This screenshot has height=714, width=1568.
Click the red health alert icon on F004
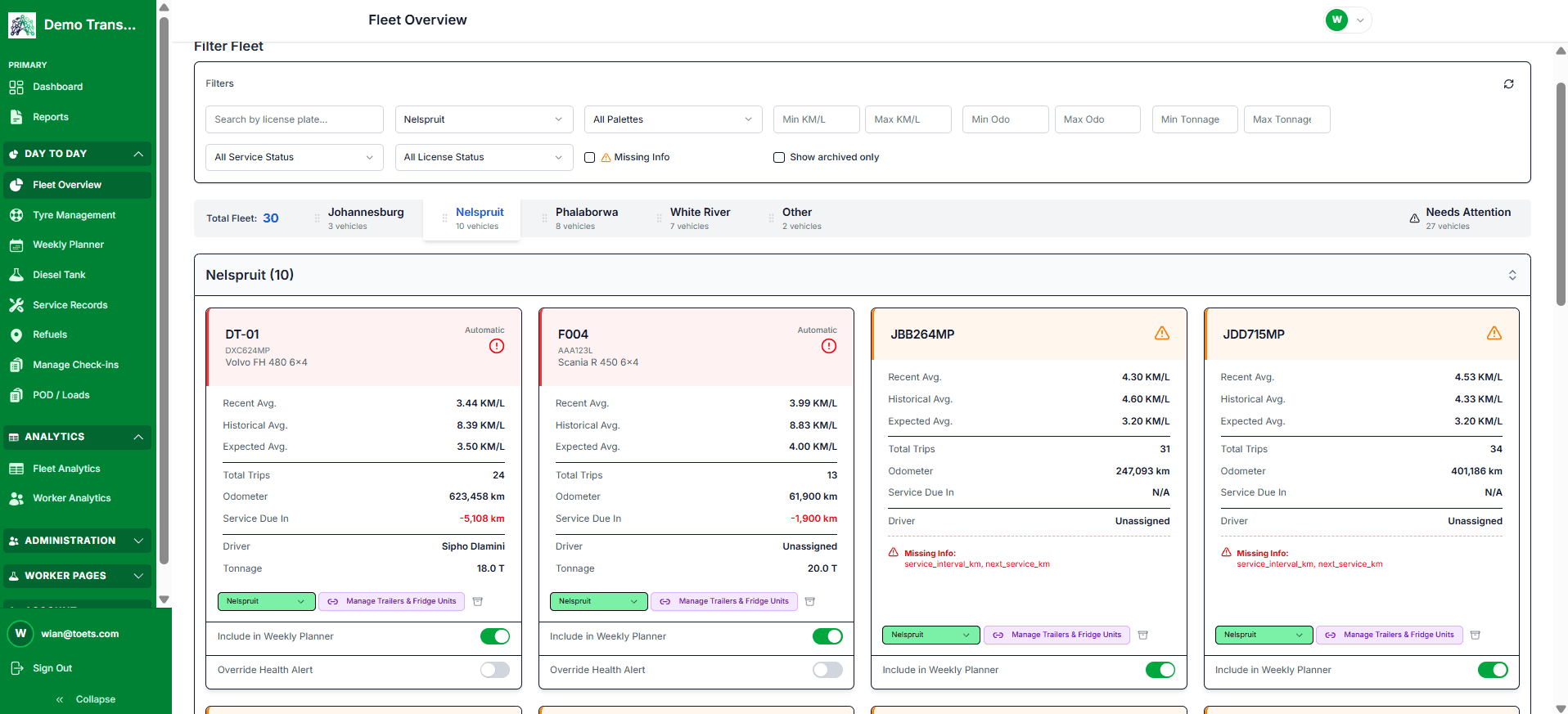(829, 346)
